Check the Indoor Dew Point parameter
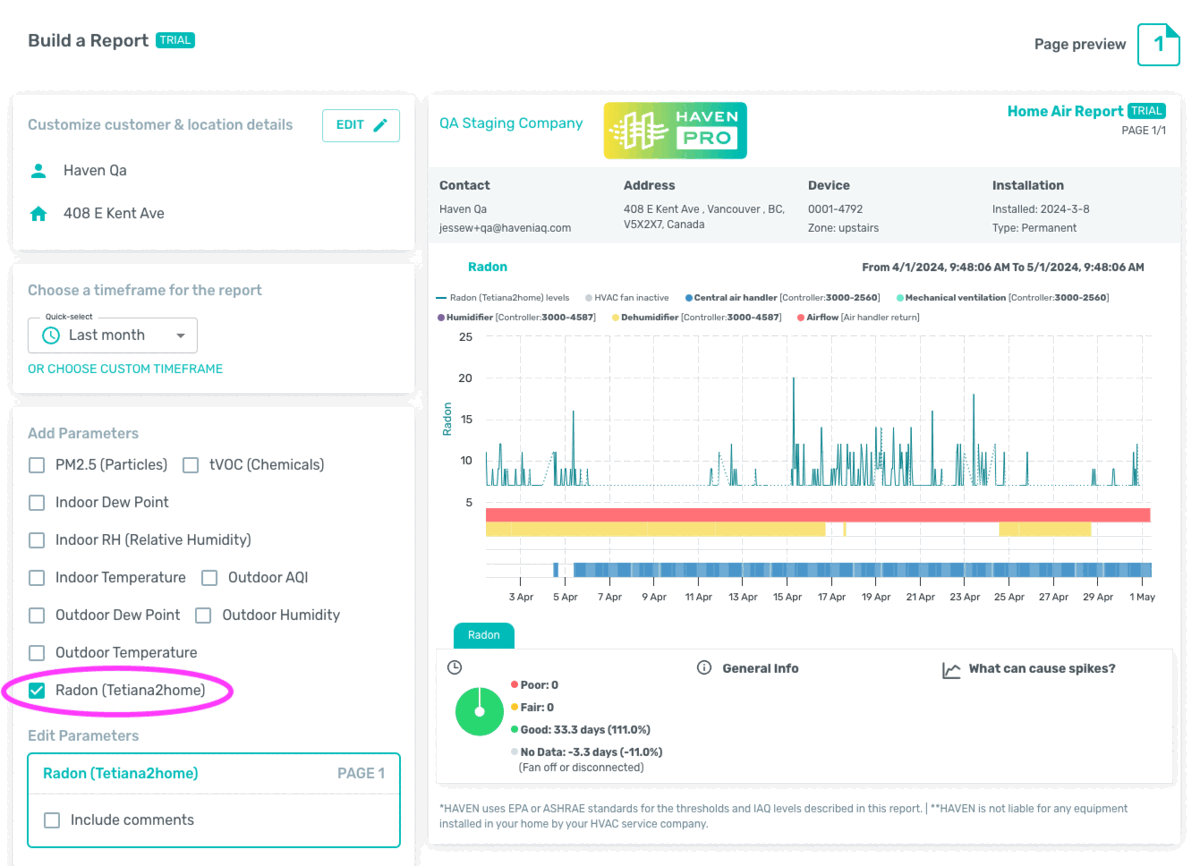 pos(37,503)
